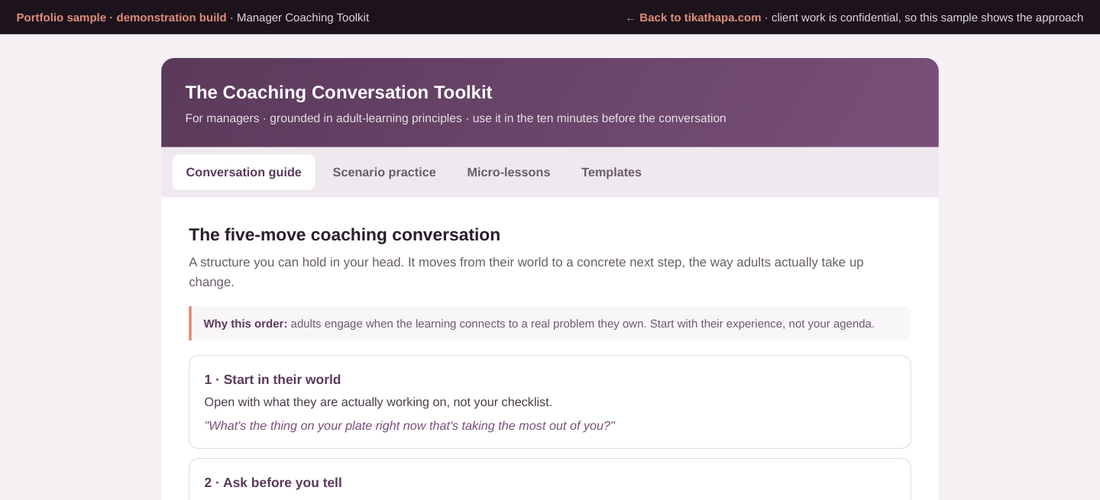Switch to the Scenario practice tab
Screen dimensions: 1100x500
pyautogui.click(x=384, y=173)
